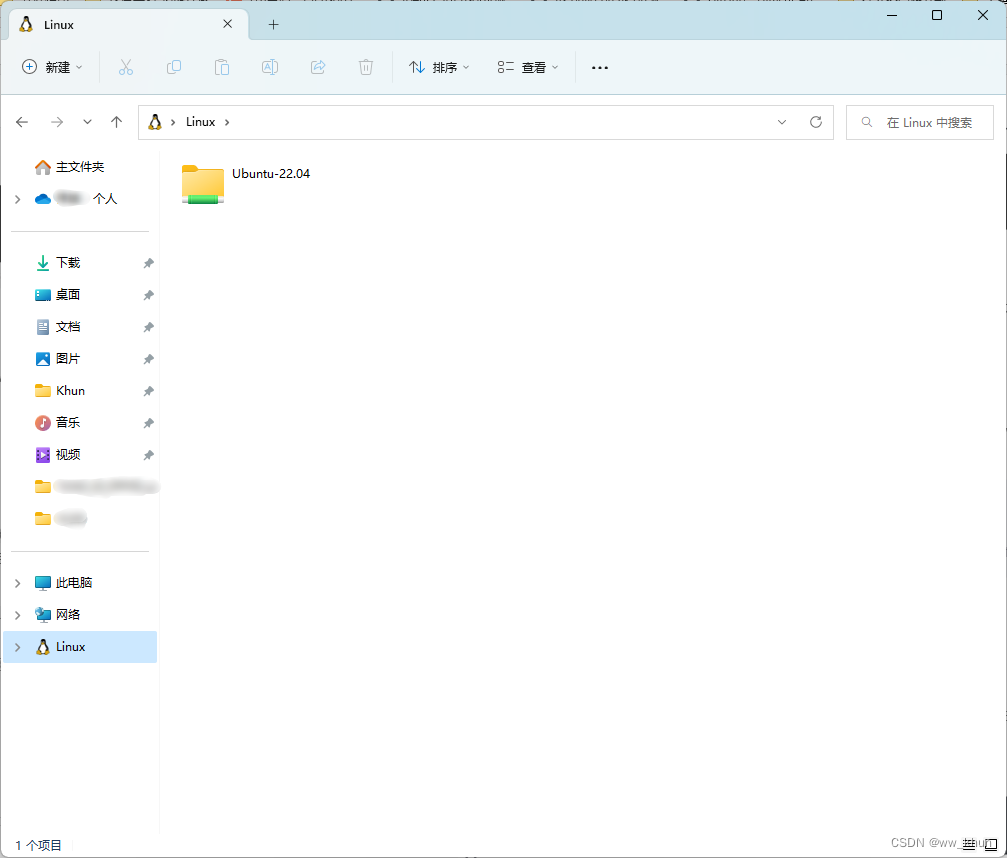
Task: Click the pin icon next to 桌面
Action: 148,295
